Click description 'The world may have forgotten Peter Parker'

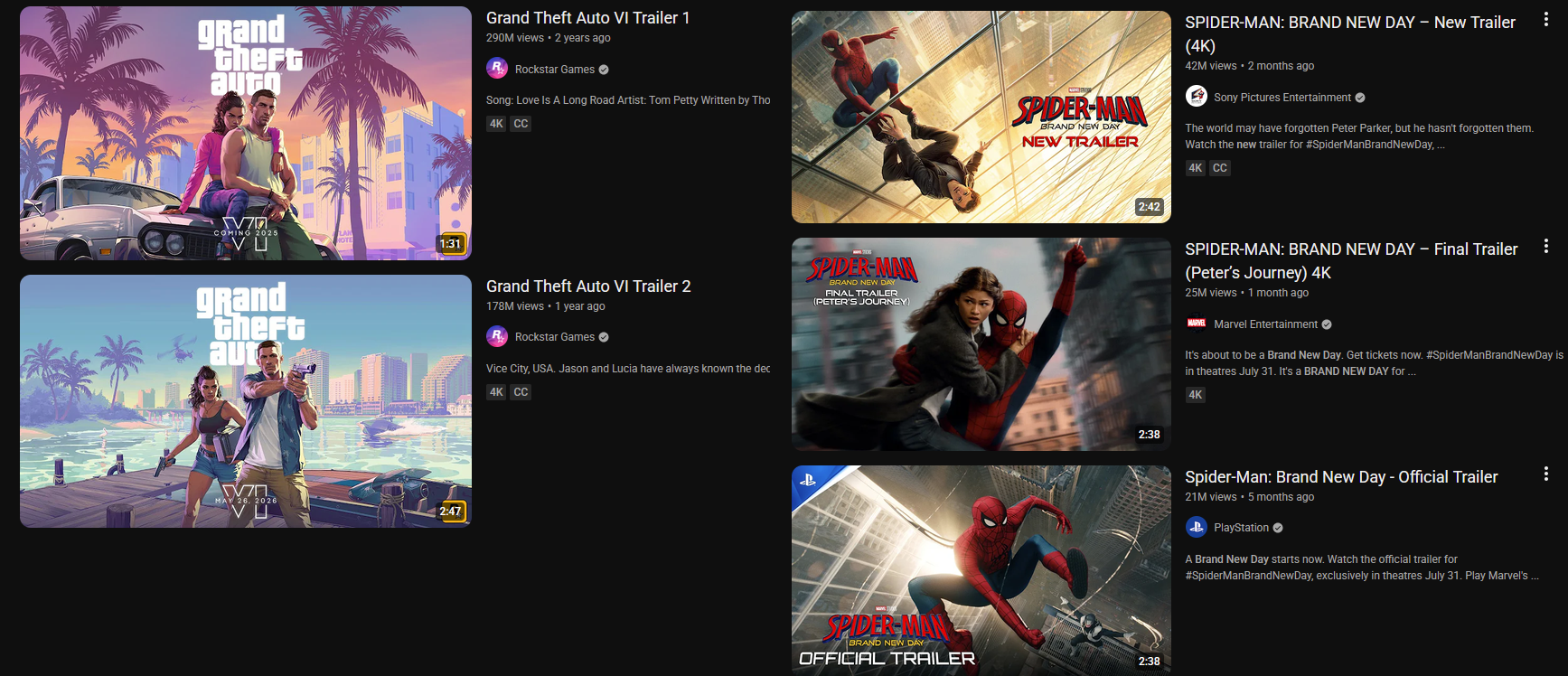[x=1360, y=136]
